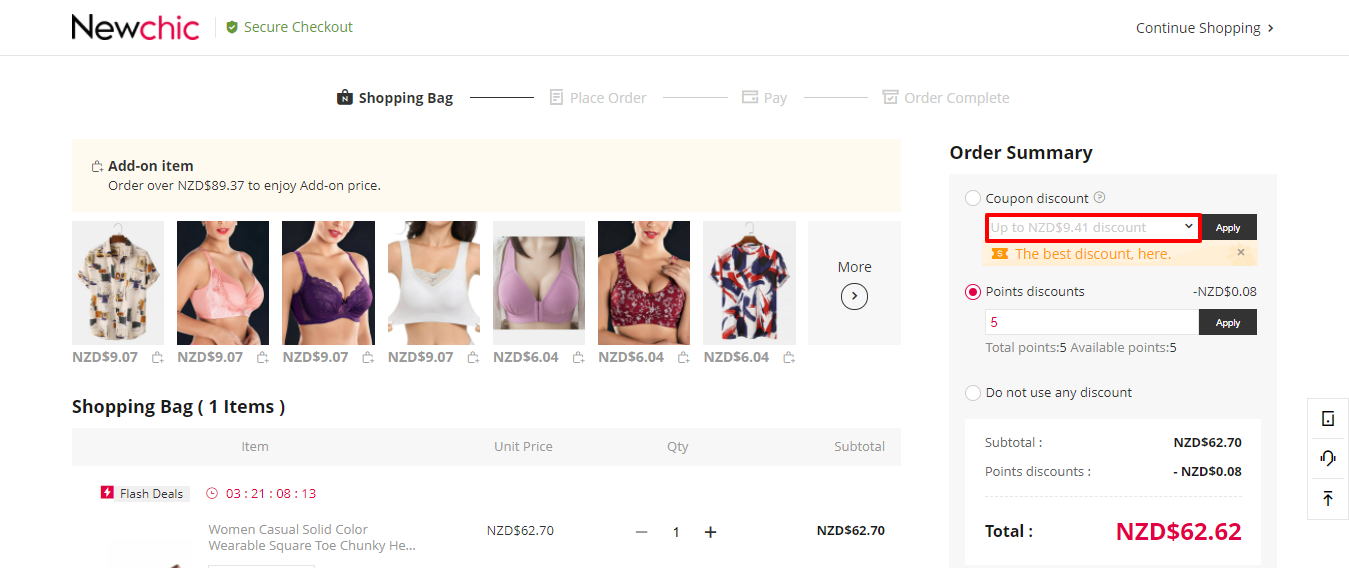Click the Unit Price column header
1349x568 pixels.
523,447
